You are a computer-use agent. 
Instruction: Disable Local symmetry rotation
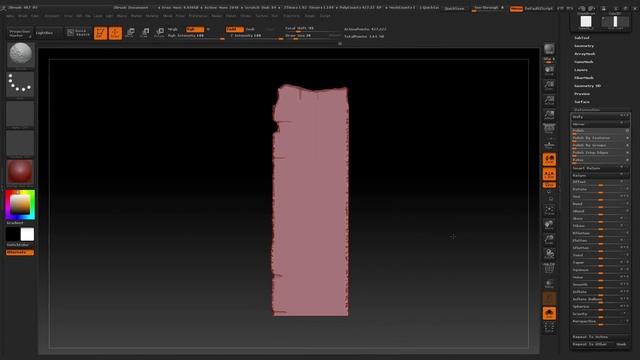pos(549,159)
